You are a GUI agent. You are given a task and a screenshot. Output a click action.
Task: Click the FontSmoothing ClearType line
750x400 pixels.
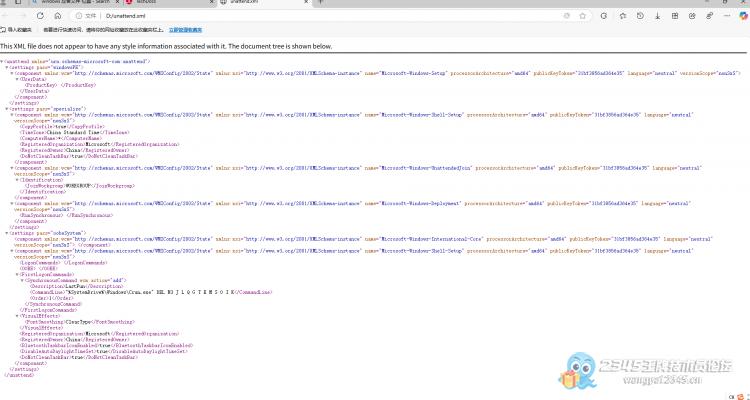79,322
